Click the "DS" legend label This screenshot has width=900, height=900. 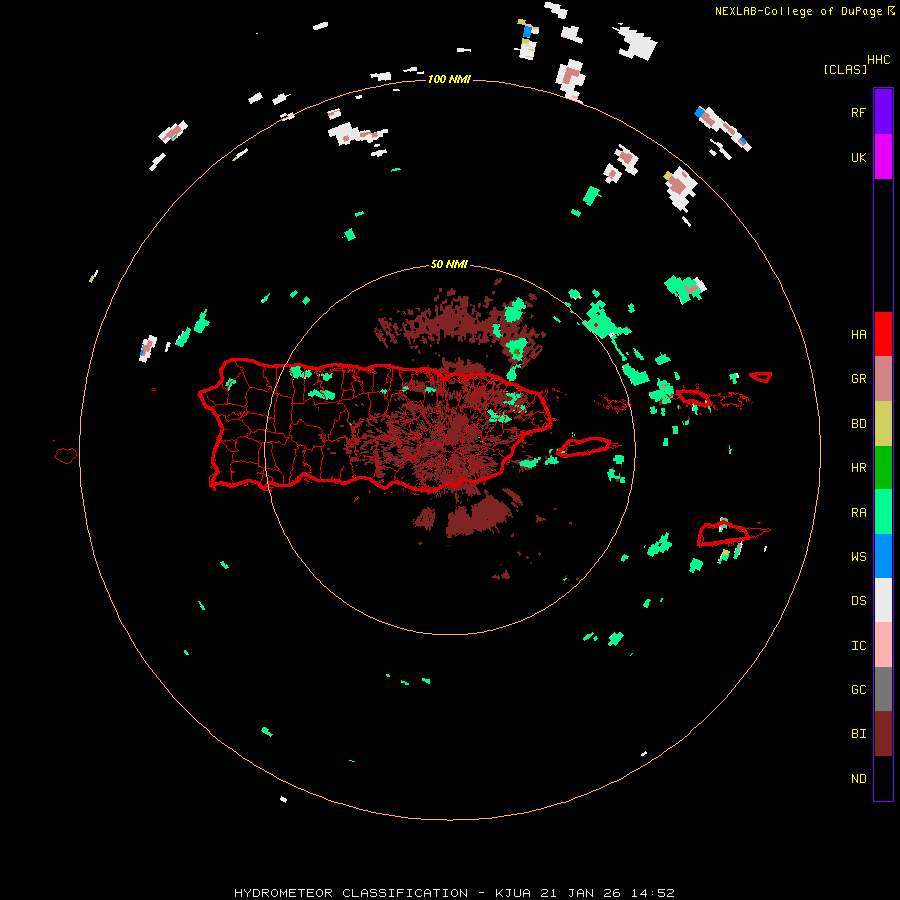(x=858, y=601)
